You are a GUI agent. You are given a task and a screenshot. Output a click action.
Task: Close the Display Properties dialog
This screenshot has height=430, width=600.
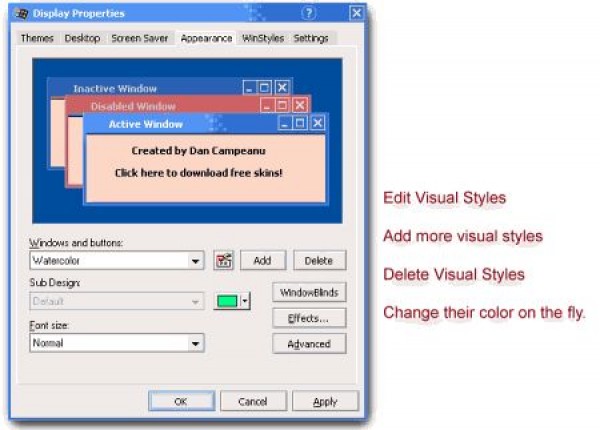[x=357, y=13]
